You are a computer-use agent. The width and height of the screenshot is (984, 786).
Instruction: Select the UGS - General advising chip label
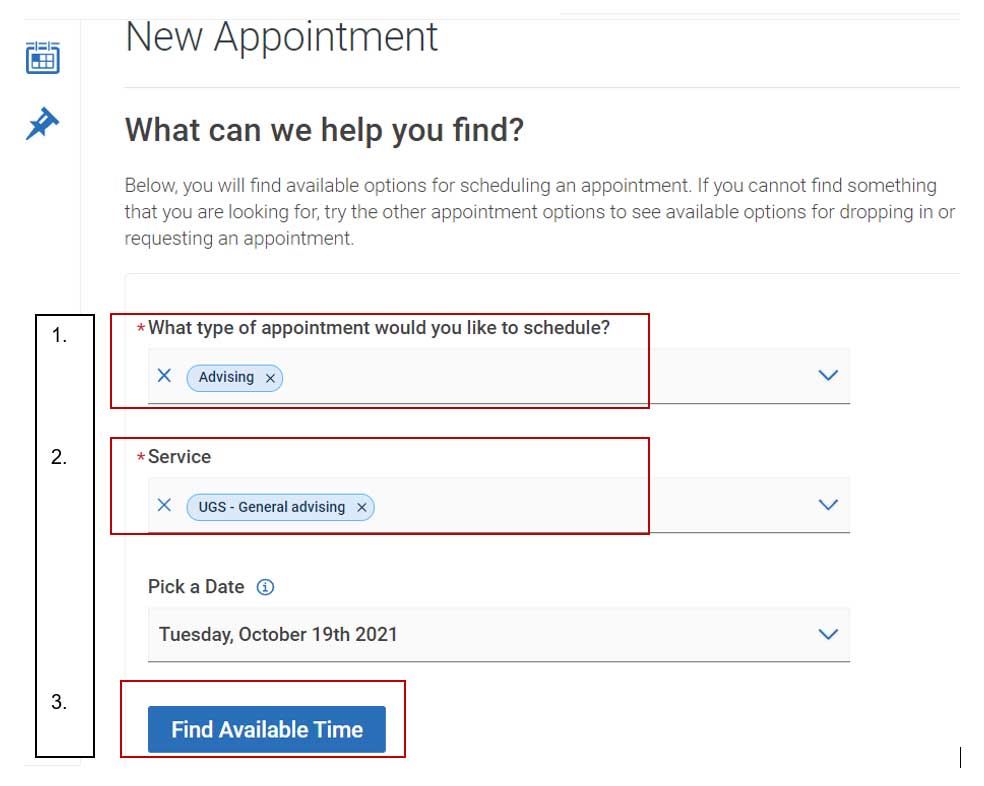click(272, 507)
